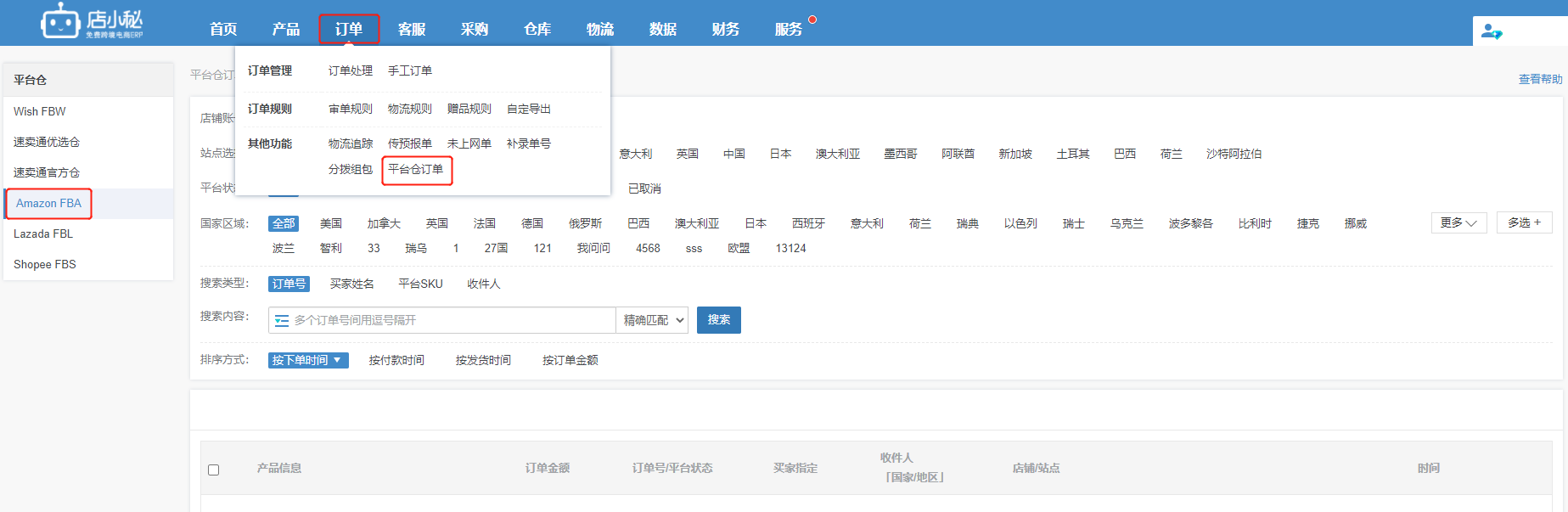Click the list icon in search field
The width and height of the screenshot is (1568, 512).
pyautogui.click(x=282, y=320)
